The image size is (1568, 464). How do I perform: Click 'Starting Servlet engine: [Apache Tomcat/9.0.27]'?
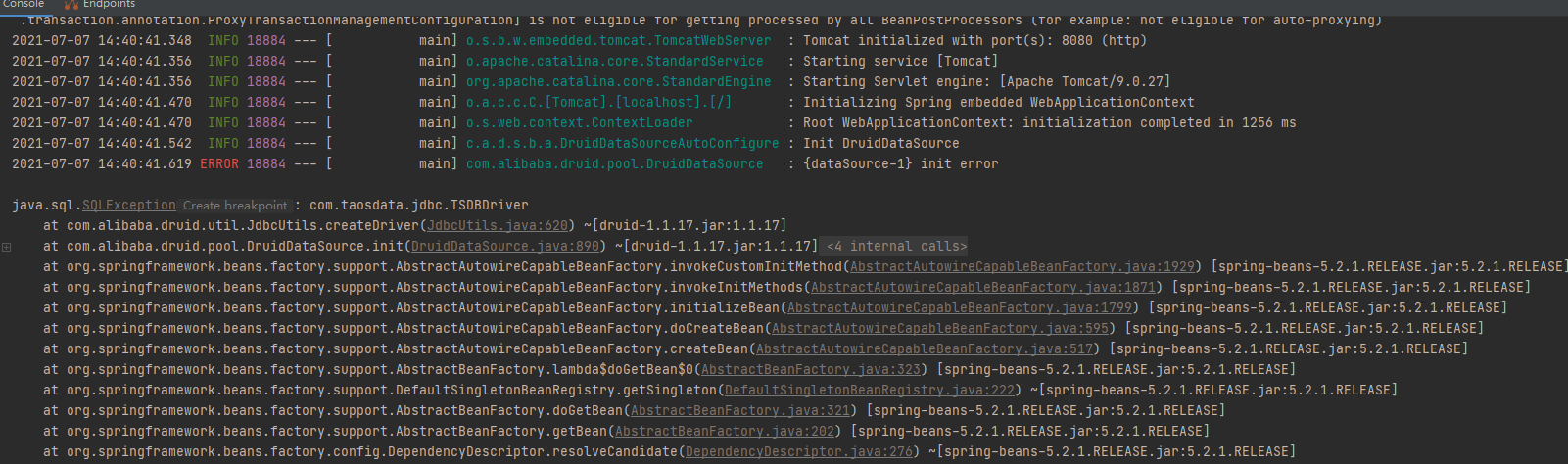pyautogui.click(x=986, y=82)
